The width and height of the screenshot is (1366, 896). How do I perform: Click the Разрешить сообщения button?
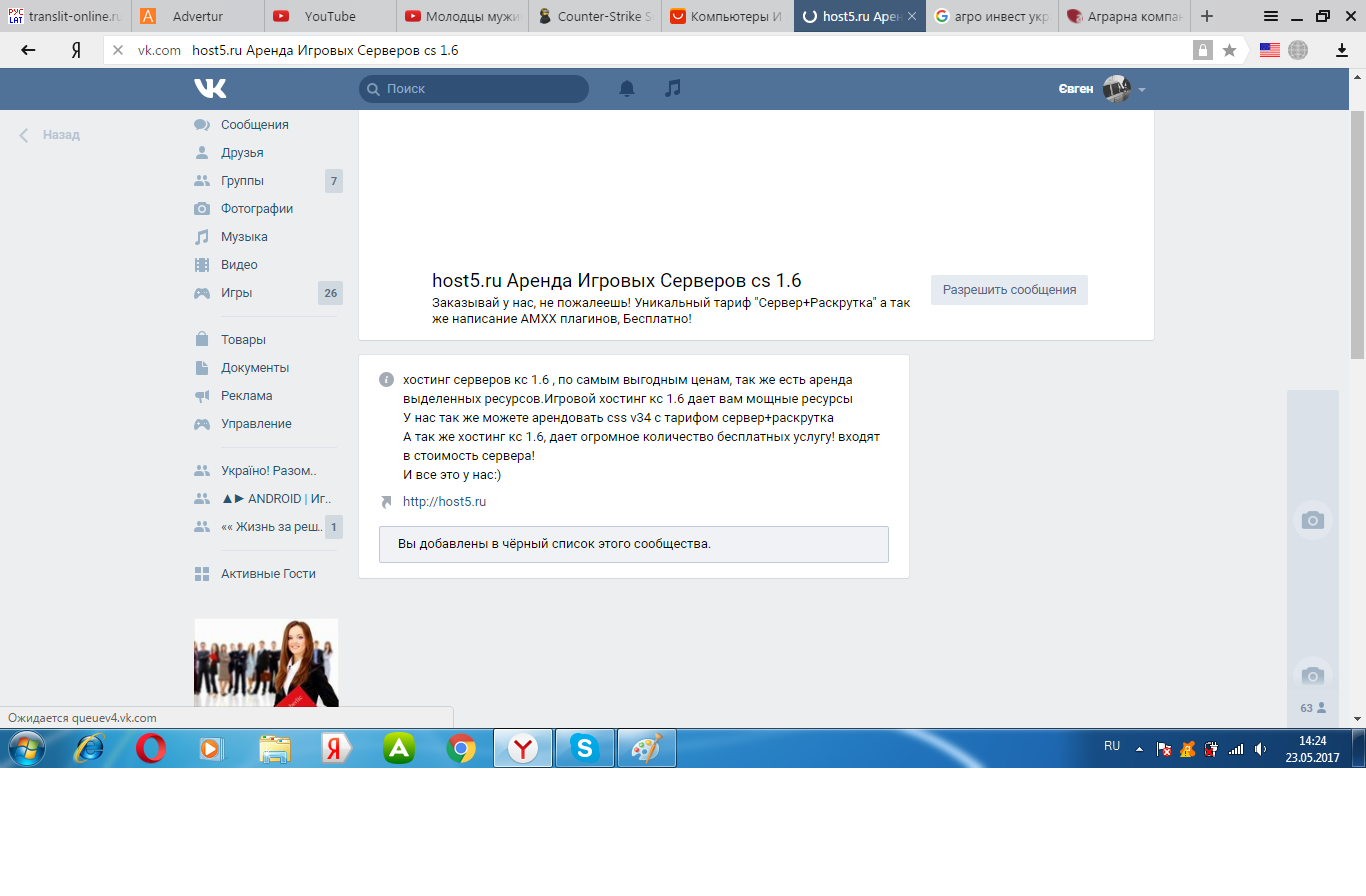coord(1009,290)
